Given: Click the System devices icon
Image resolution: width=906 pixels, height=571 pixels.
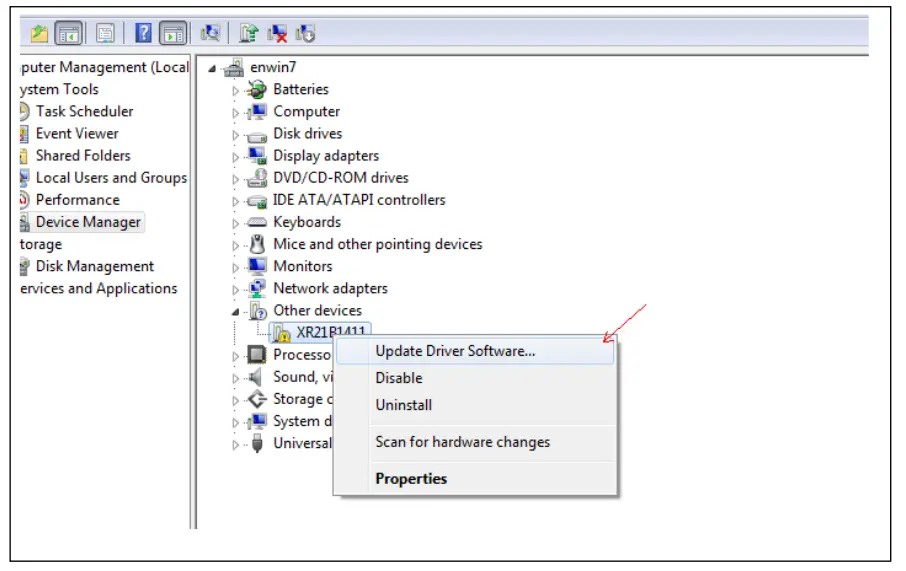Looking at the screenshot, I should 257,421.
